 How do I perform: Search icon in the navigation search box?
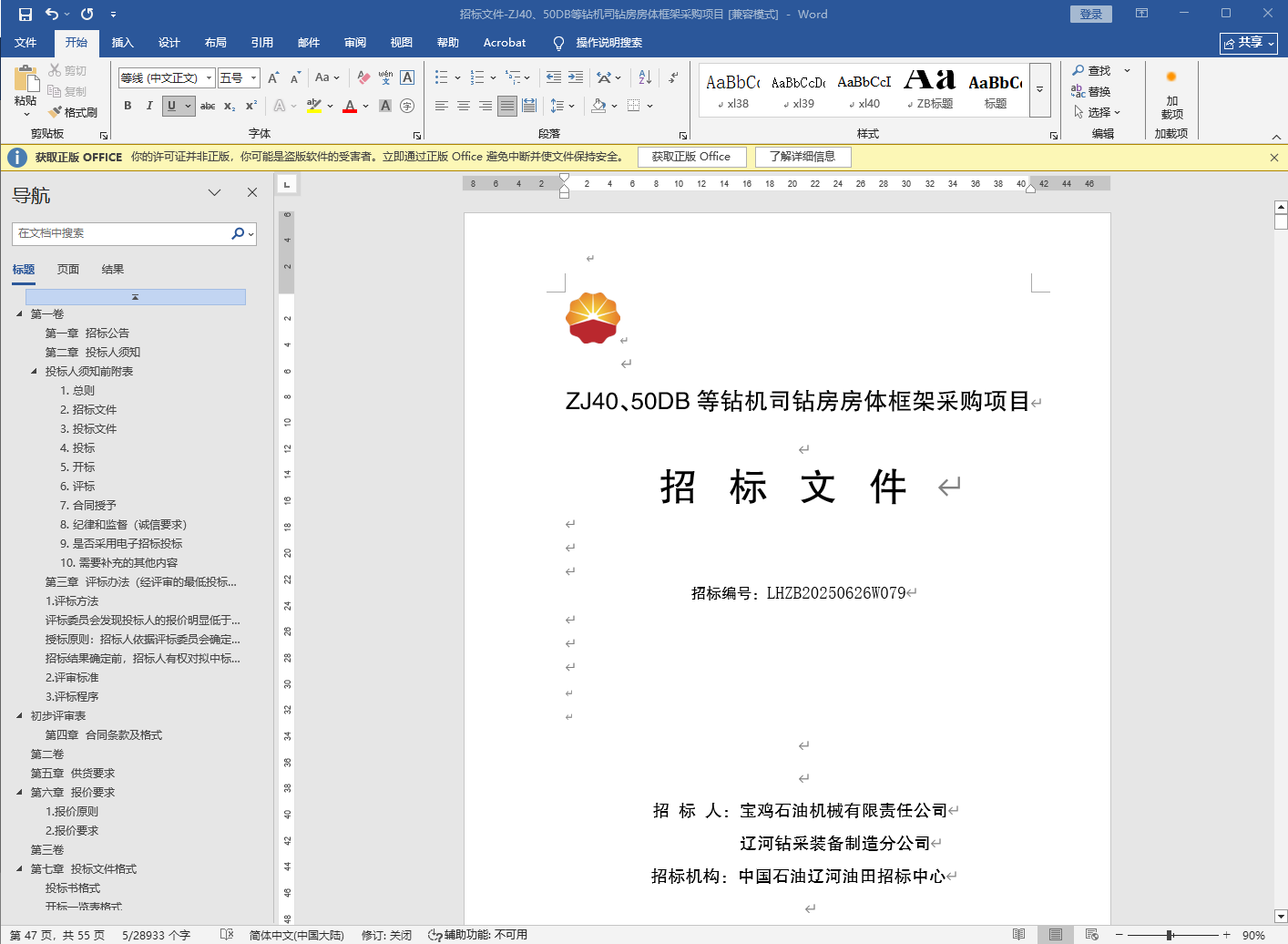tap(238, 233)
